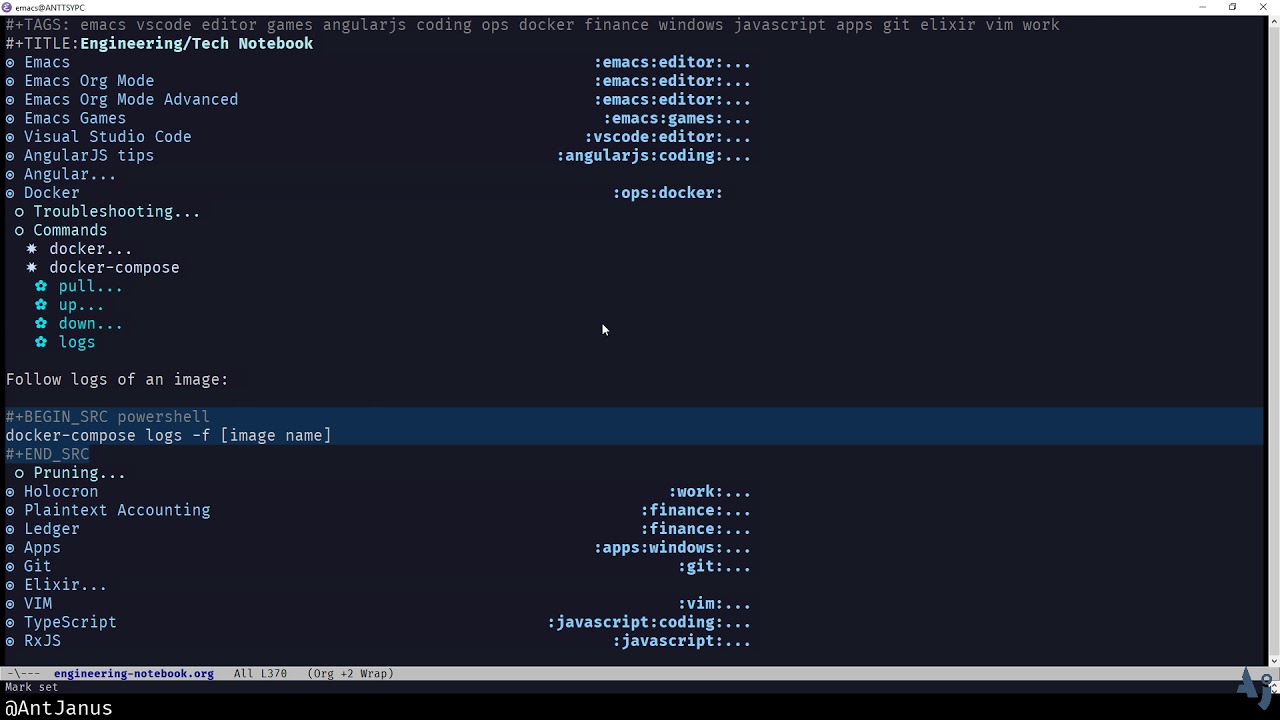Select the Apps heading
Viewport: 1280px width, 720px height.
click(x=42, y=548)
